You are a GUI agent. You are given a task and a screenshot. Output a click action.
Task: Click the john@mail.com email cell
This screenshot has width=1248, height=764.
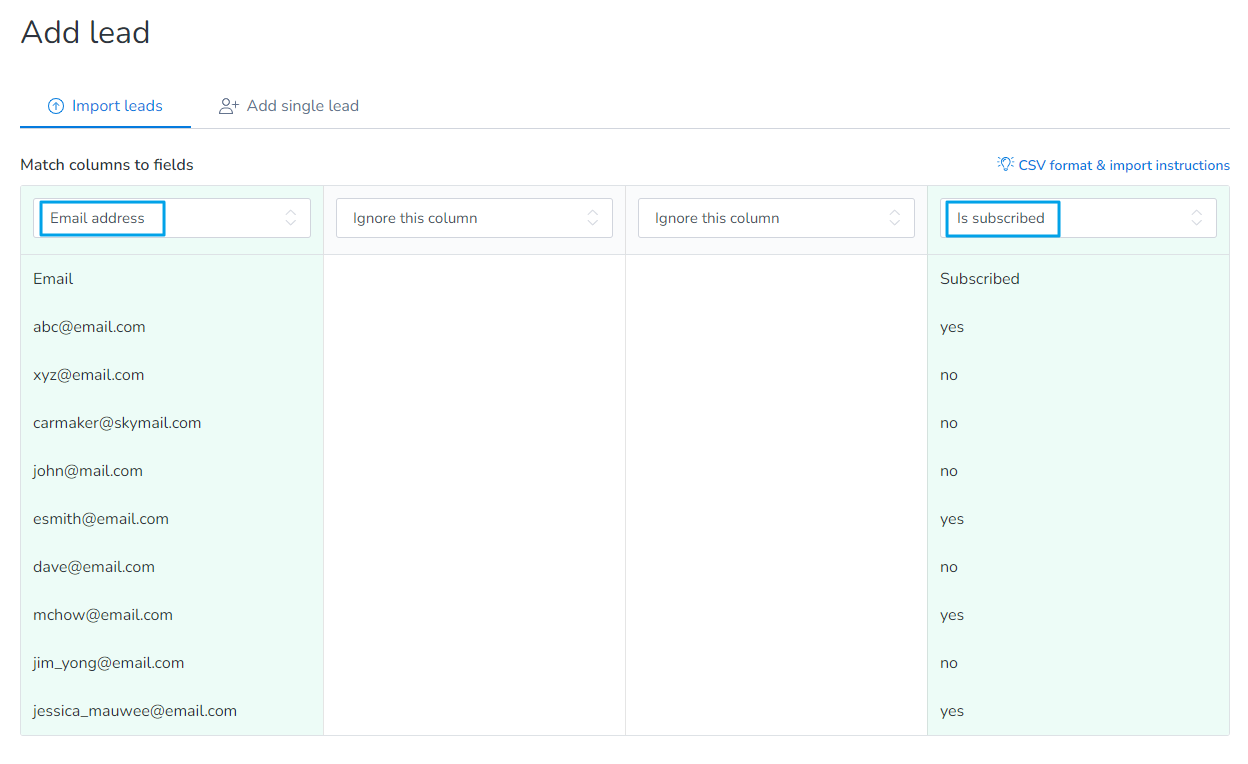(x=88, y=471)
